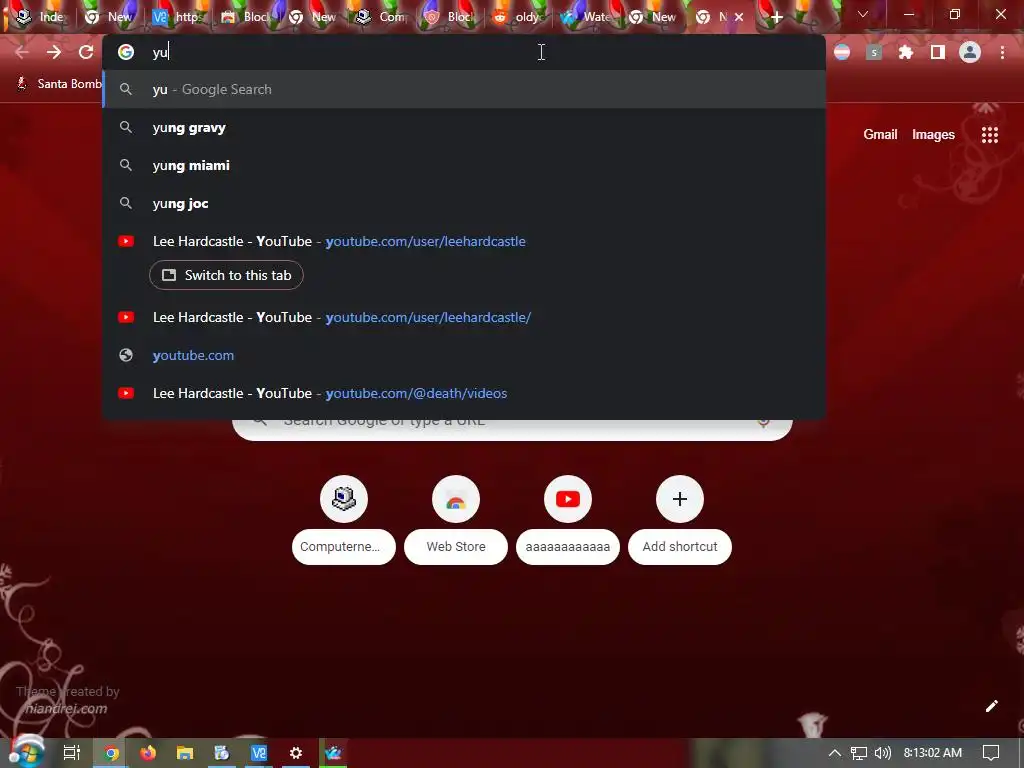
Task: Open the notification center icon
Action: pos(991,753)
